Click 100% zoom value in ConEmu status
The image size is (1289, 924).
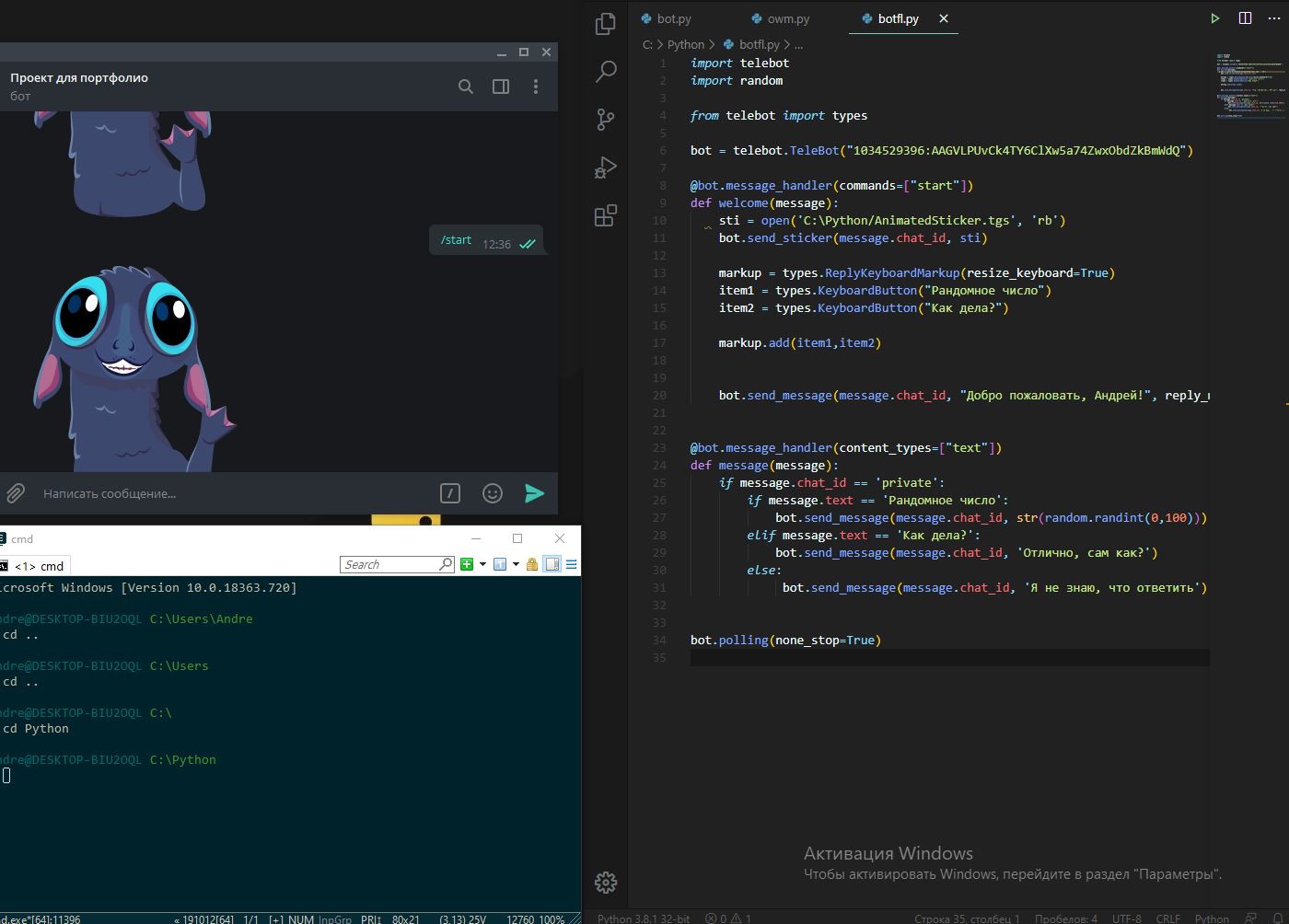tap(552, 919)
